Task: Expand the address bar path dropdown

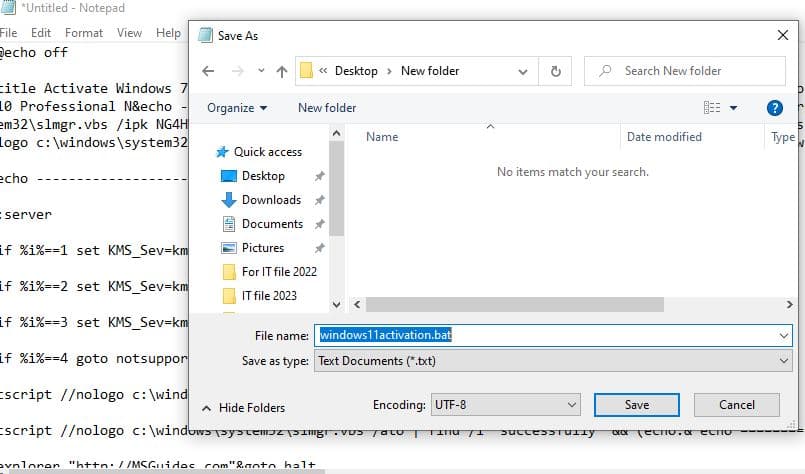Action: point(523,71)
